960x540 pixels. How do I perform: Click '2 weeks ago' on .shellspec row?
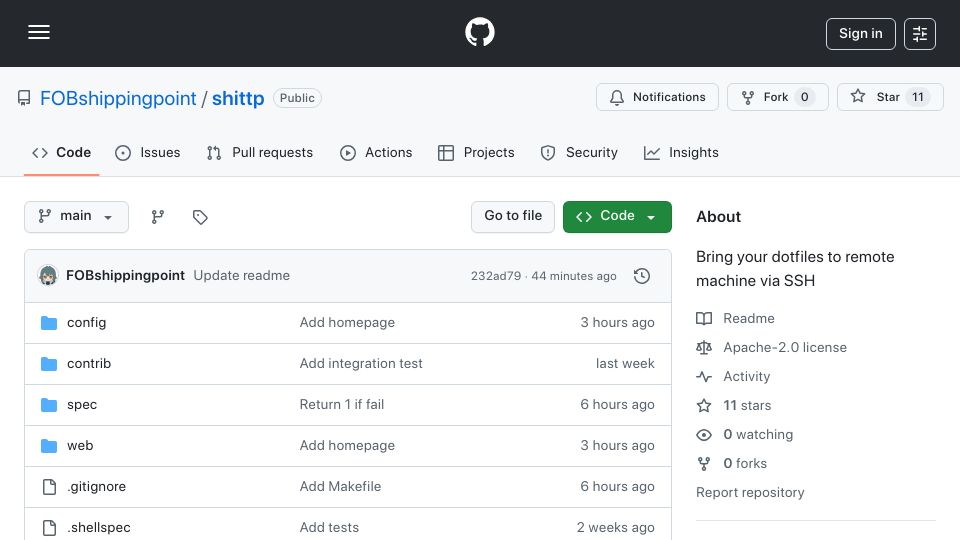(615, 528)
